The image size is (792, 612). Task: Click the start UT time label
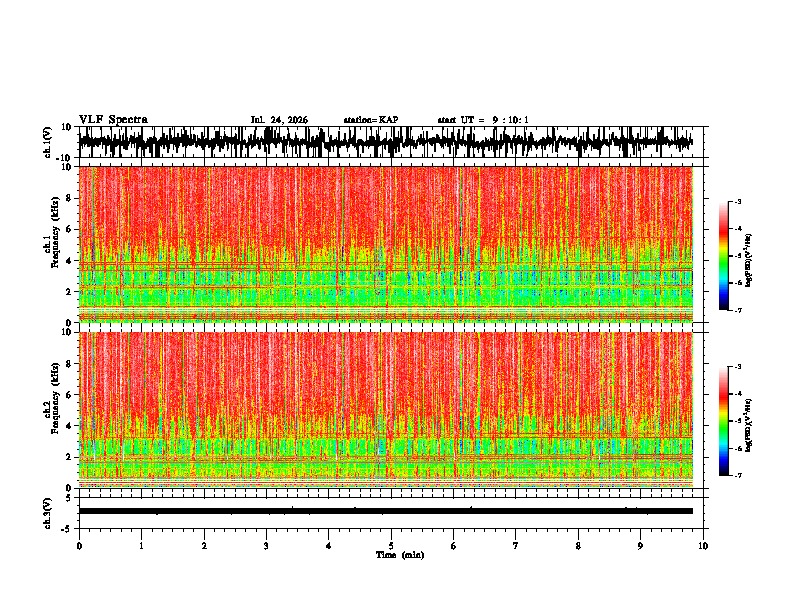point(483,120)
